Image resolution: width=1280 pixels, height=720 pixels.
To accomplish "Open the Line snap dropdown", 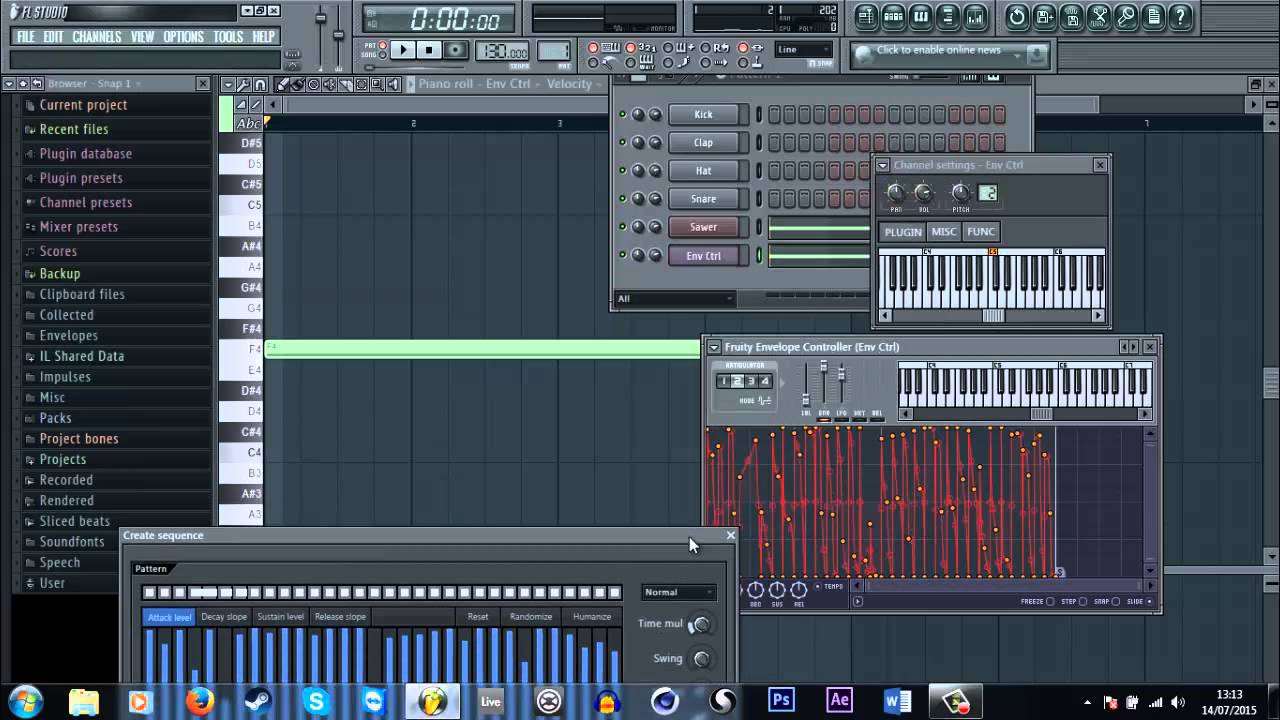I will pos(804,49).
